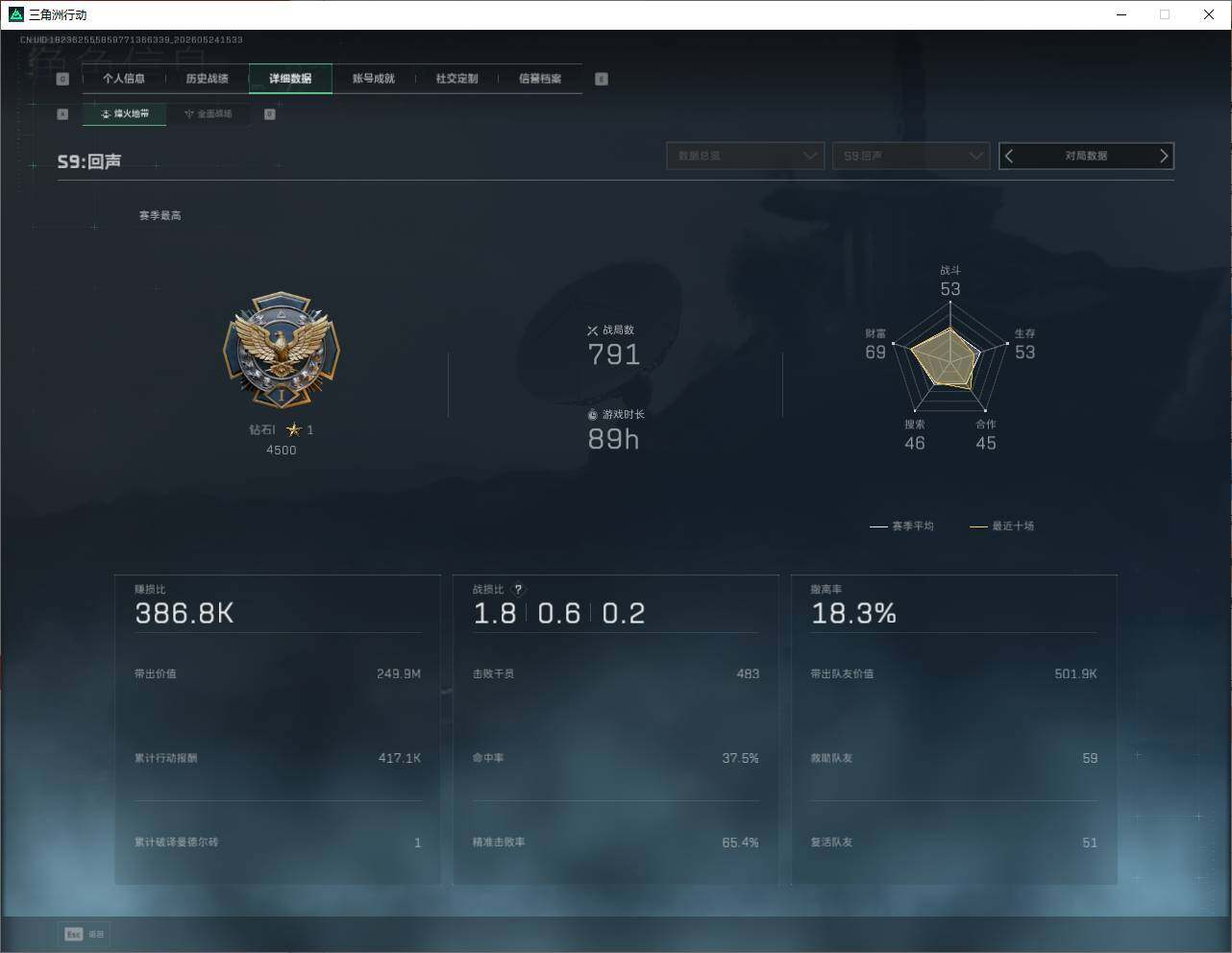The image size is (1232, 953).
Task: Close the 三角洲行动 window
Action: coord(1209,14)
